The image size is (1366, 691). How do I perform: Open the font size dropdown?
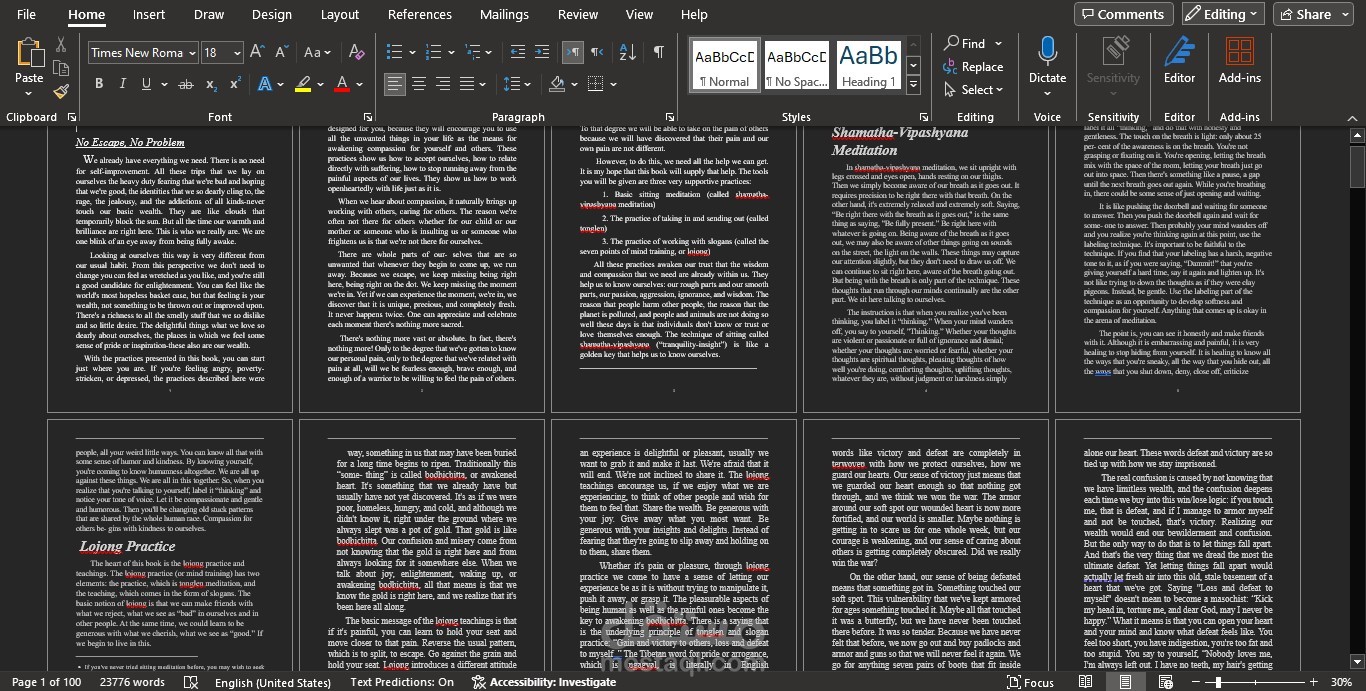pos(237,53)
